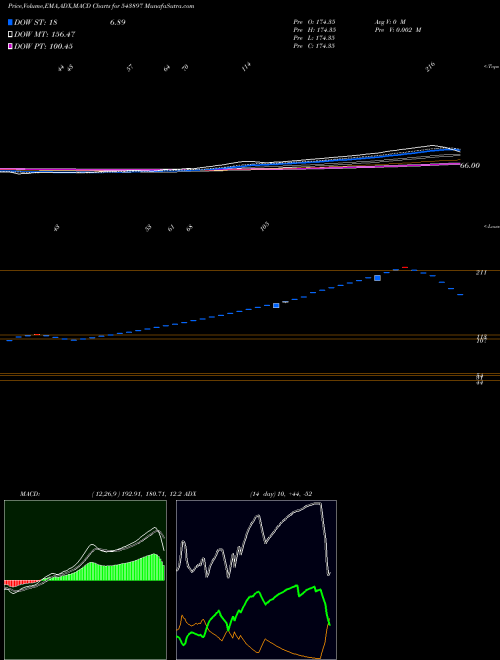Click the ADX indicator chart panel
Viewport: 500px width, 660px height.
(x=256, y=580)
